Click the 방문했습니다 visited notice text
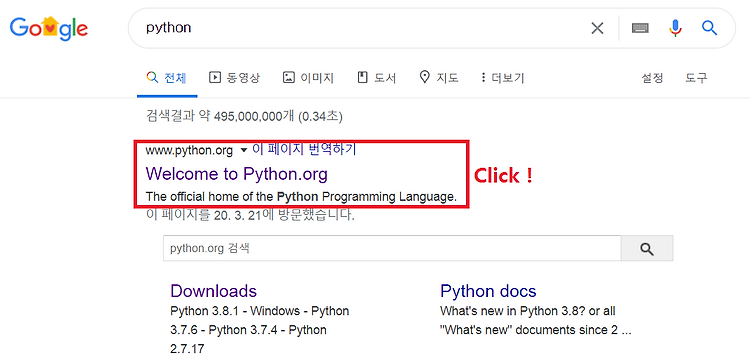750x363 pixels. tap(250, 215)
